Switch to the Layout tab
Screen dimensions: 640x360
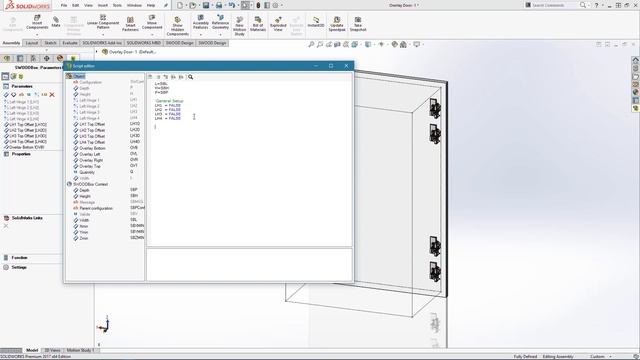tap(32, 43)
